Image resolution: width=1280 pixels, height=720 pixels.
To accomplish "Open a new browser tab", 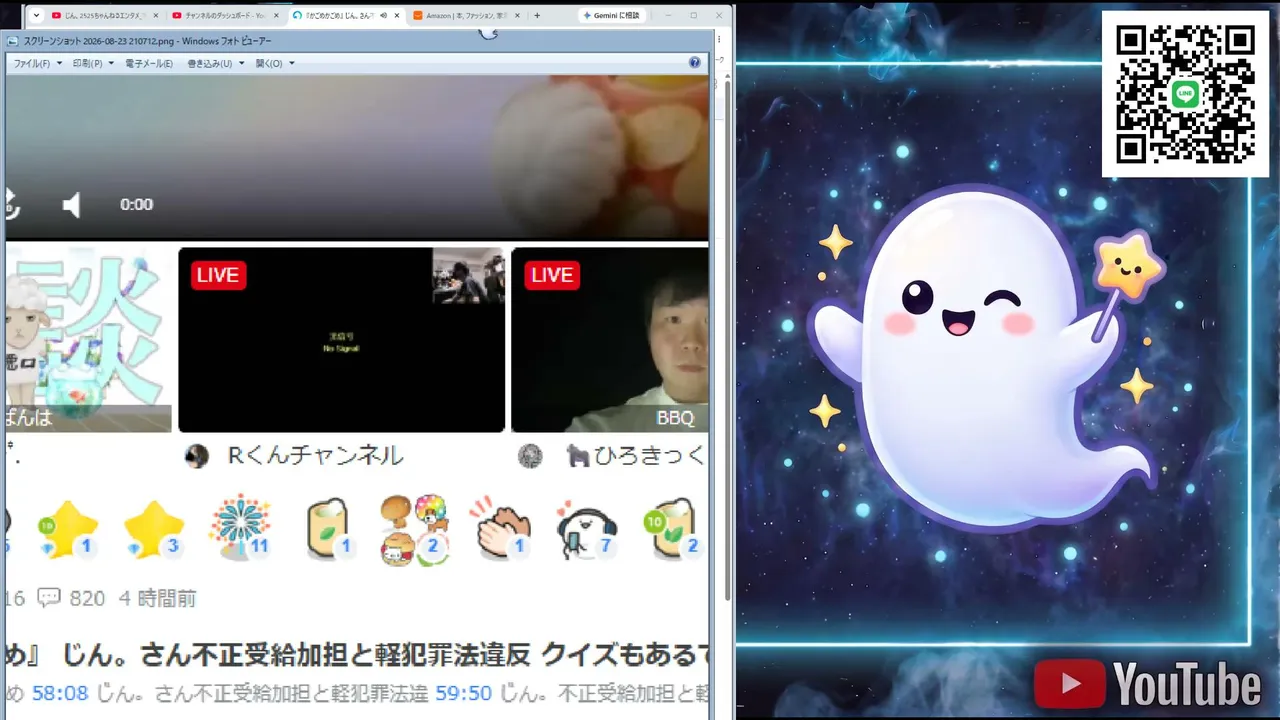I will coord(537,16).
